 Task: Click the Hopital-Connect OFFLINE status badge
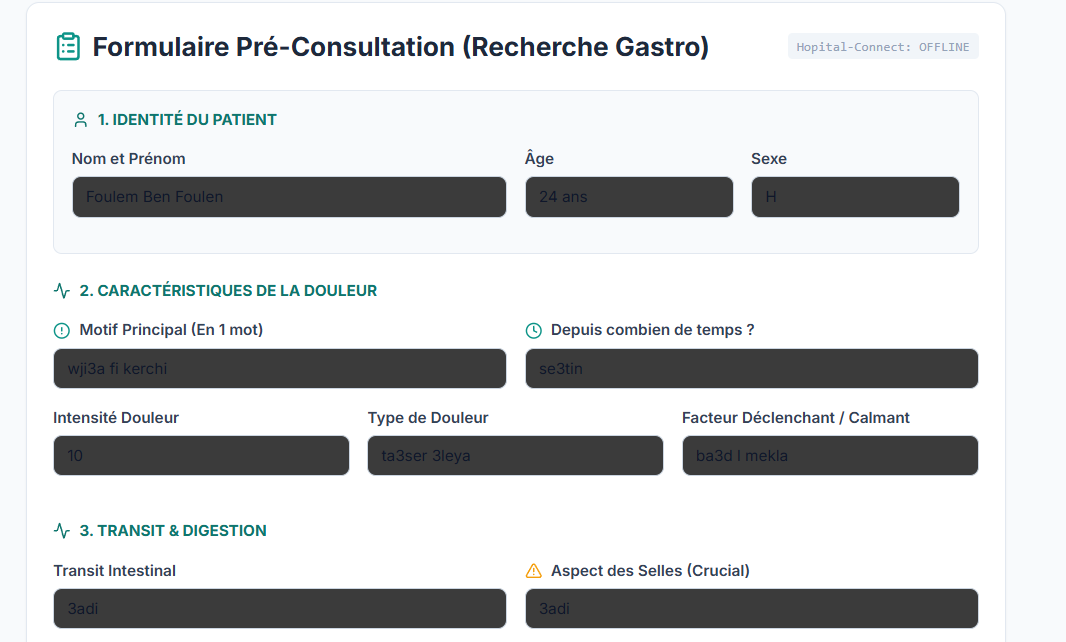(883, 47)
